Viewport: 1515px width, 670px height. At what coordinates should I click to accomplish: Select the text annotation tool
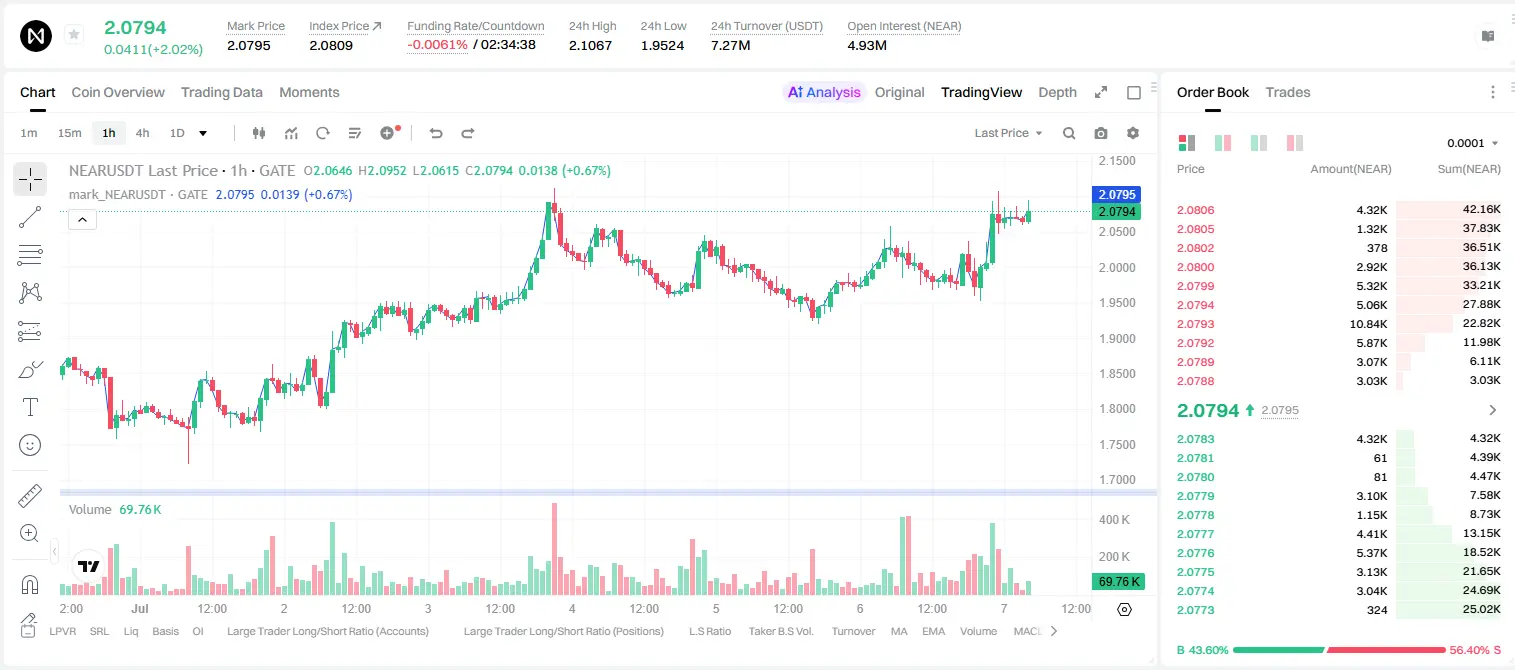pos(30,407)
